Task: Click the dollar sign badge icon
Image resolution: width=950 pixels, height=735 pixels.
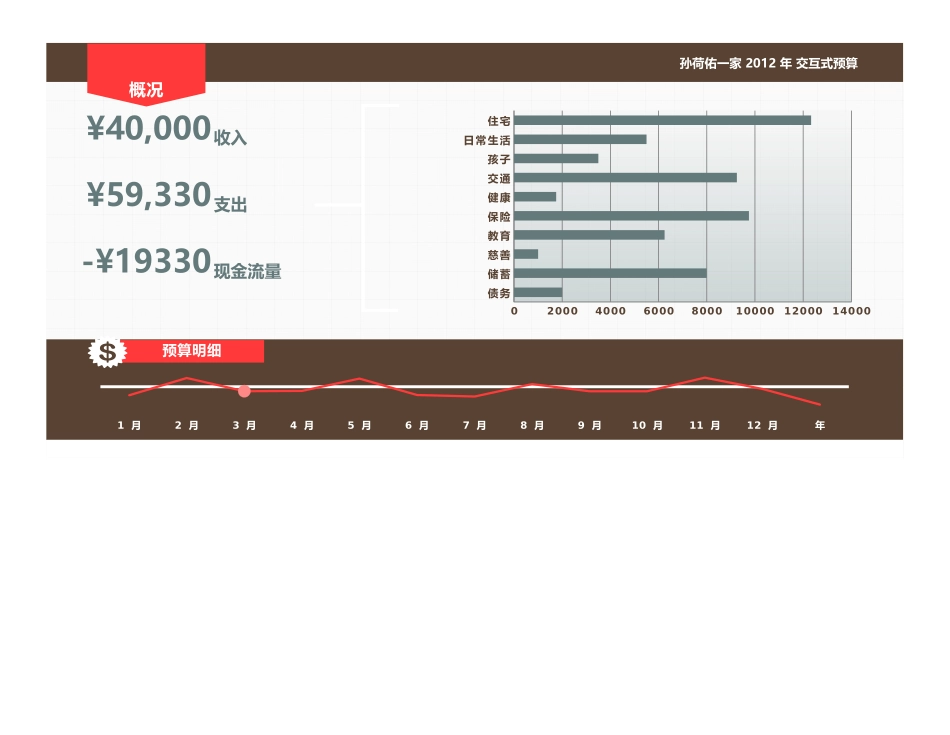Action: 107,351
